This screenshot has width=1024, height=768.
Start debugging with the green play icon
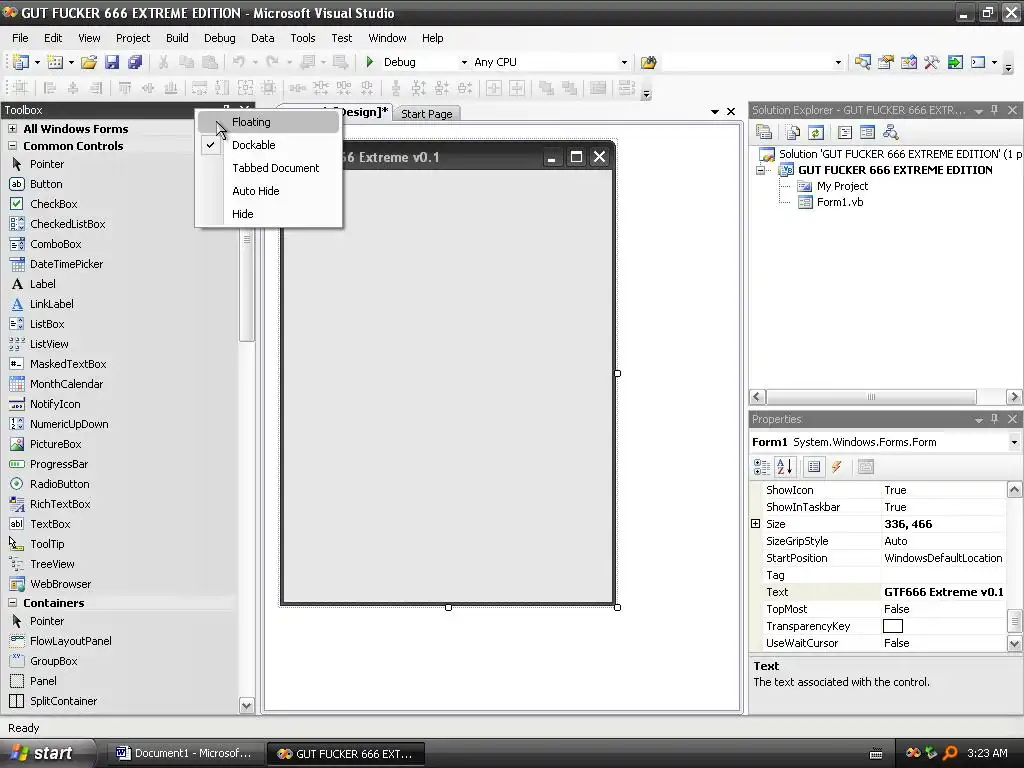click(370, 62)
